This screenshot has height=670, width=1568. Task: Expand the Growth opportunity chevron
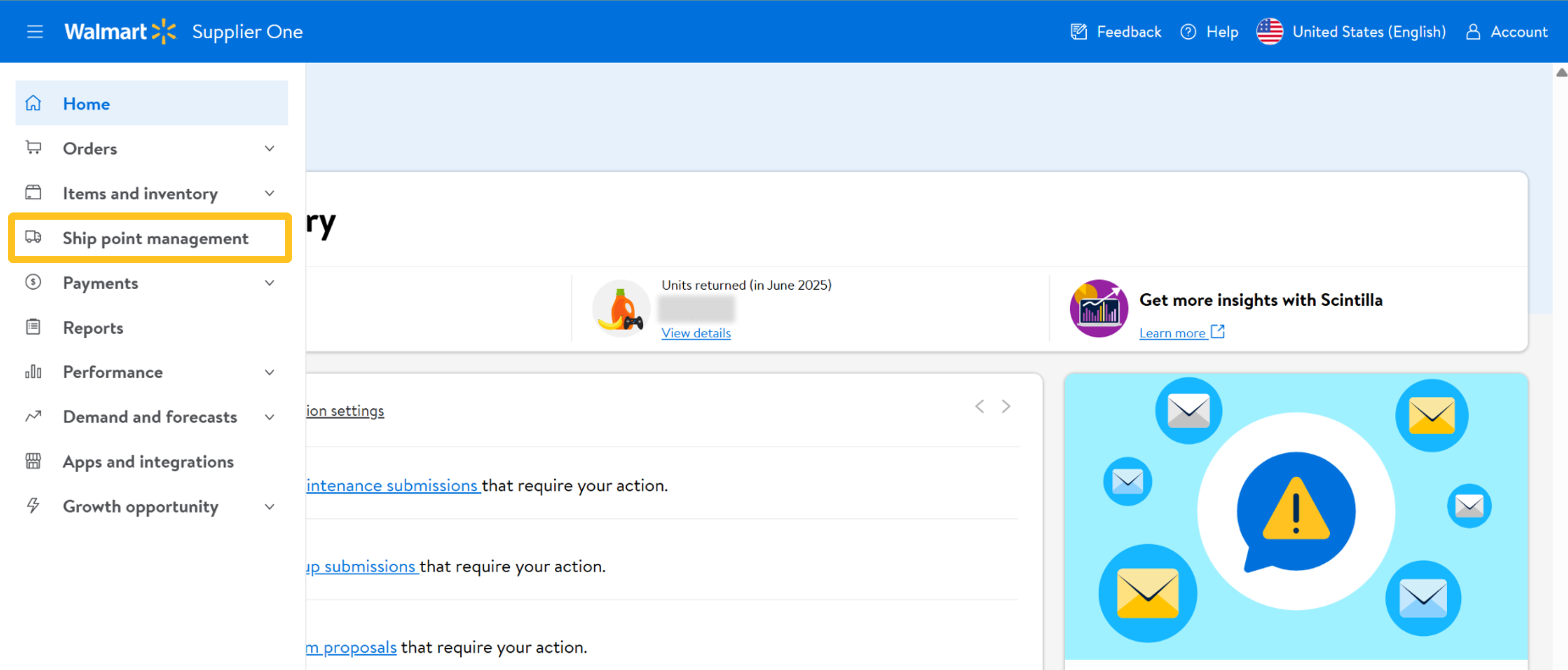tap(270, 506)
